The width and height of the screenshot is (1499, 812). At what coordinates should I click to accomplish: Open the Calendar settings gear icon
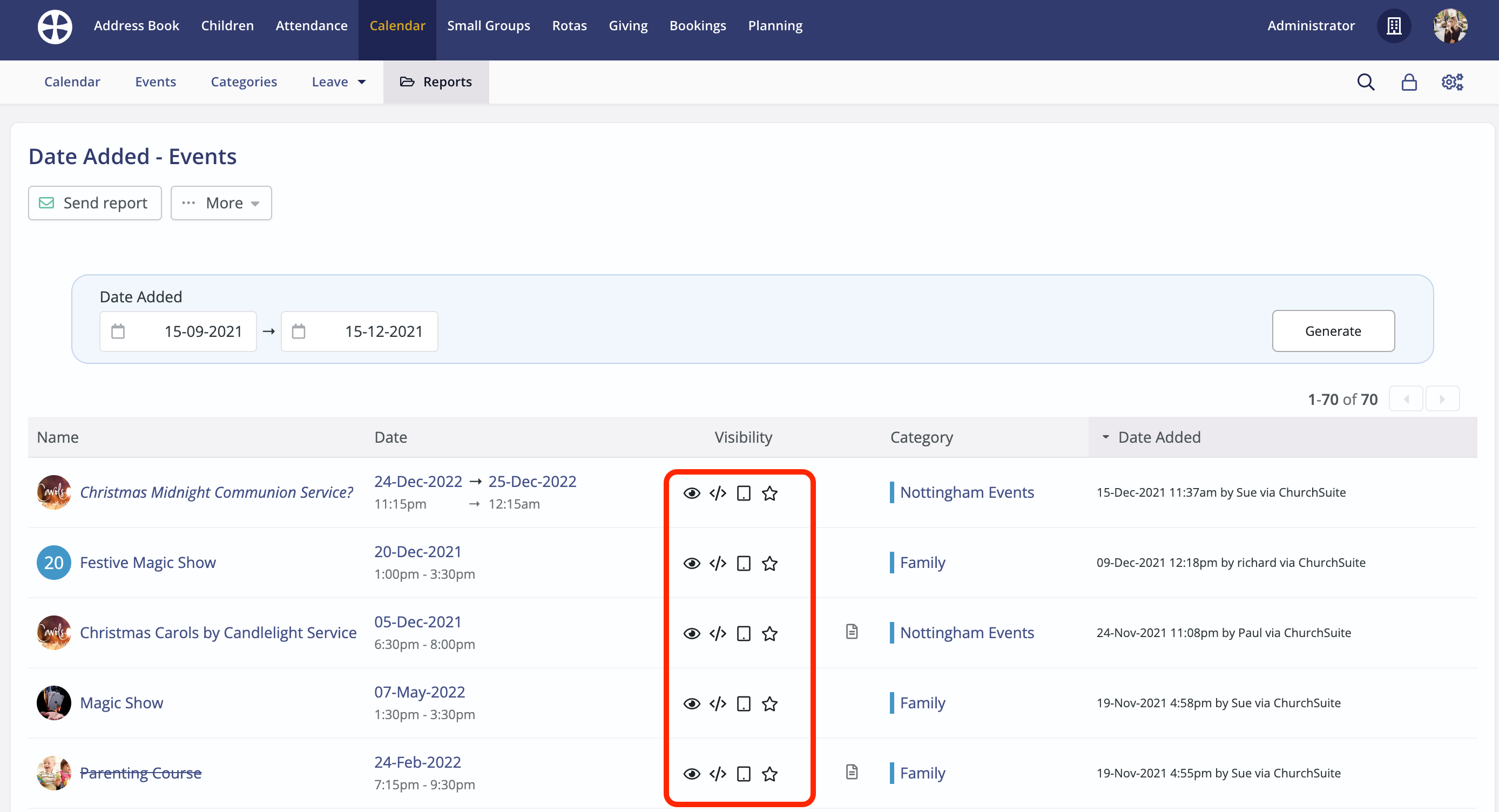[1452, 82]
